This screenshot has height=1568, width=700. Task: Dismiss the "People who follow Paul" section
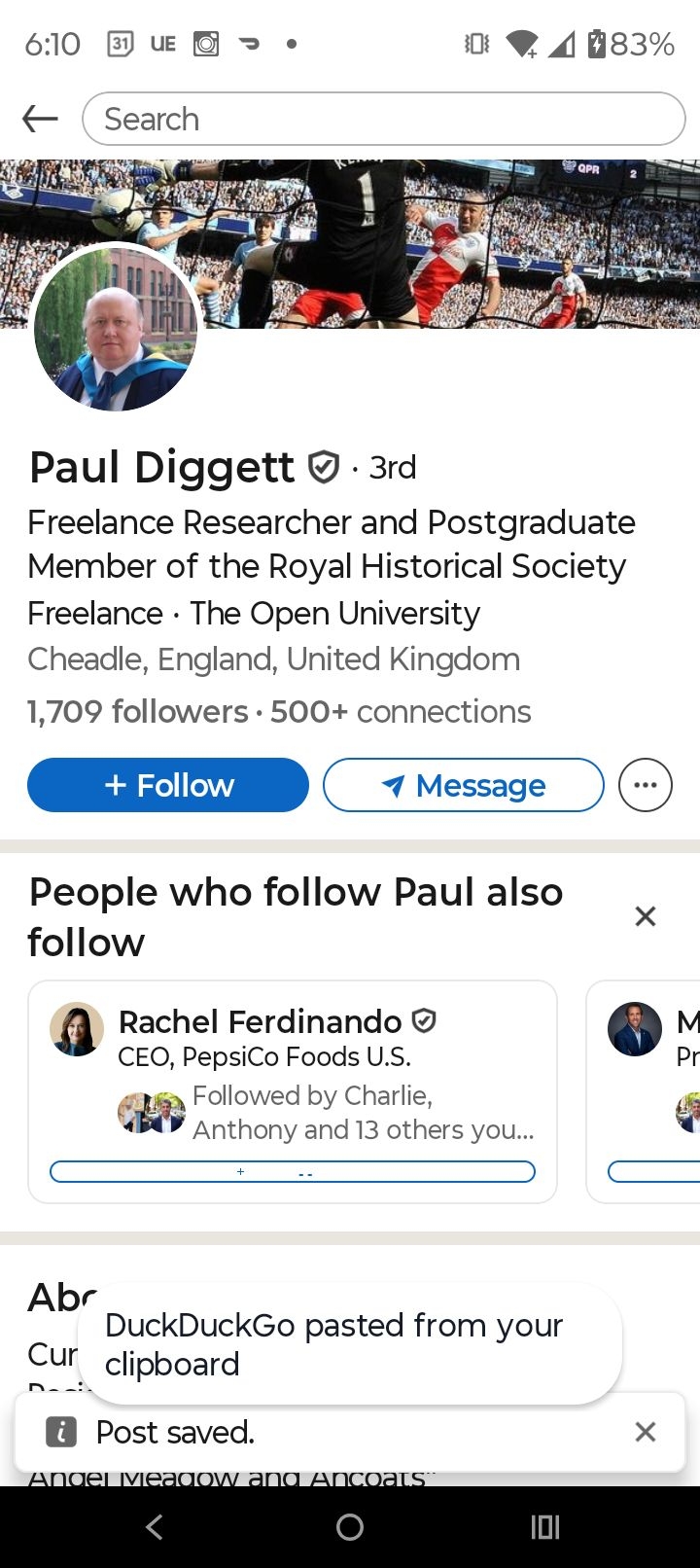pyautogui.click(x=646, y=916)
